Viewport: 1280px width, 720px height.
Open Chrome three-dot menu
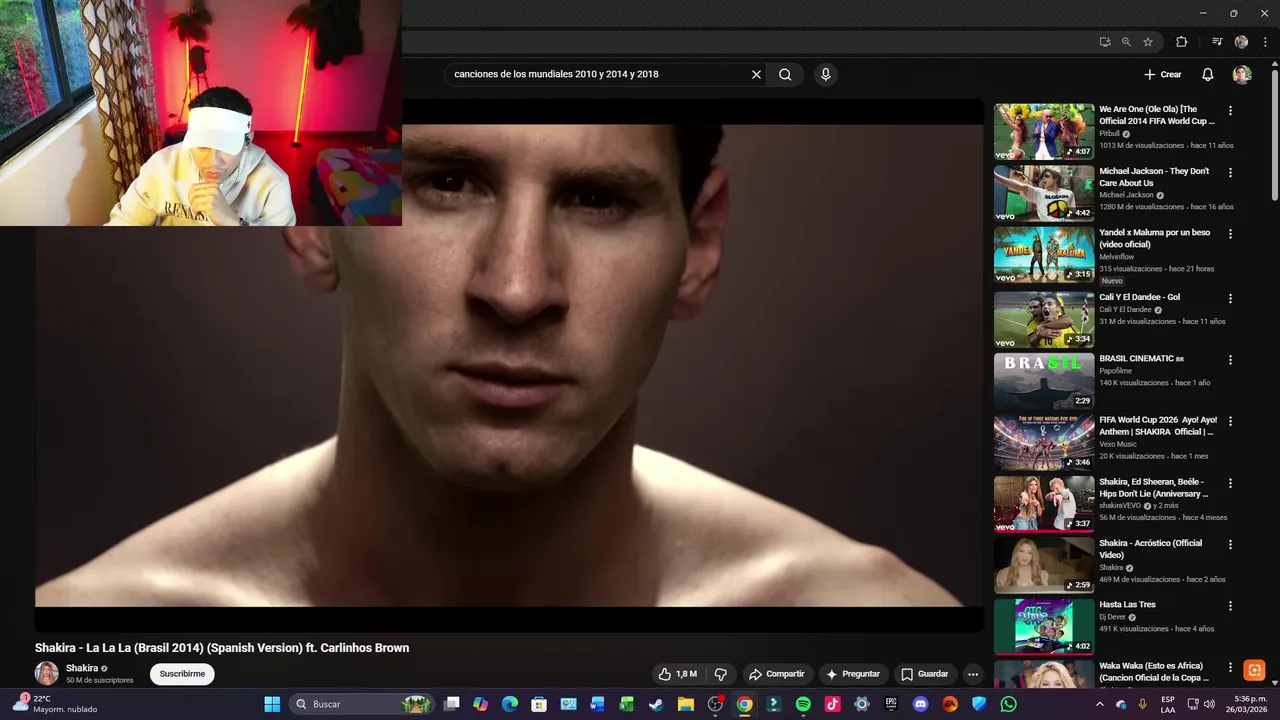(1264, 42)
